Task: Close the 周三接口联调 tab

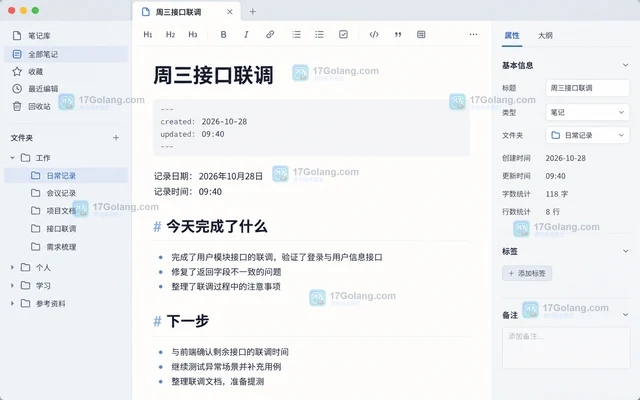Action: tap(230, 12)
